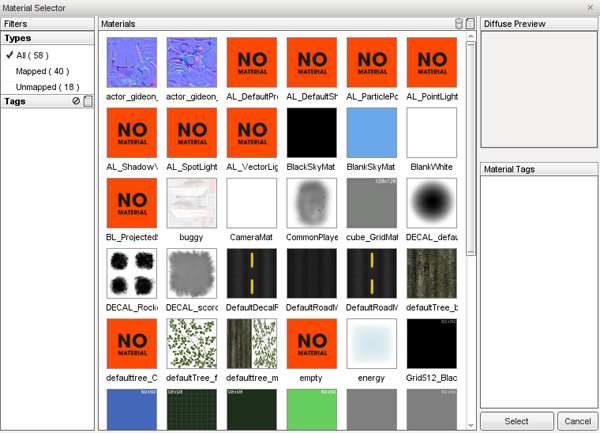
Task: Choose the Unmapped (18) filter
Action: click(47, 87)
